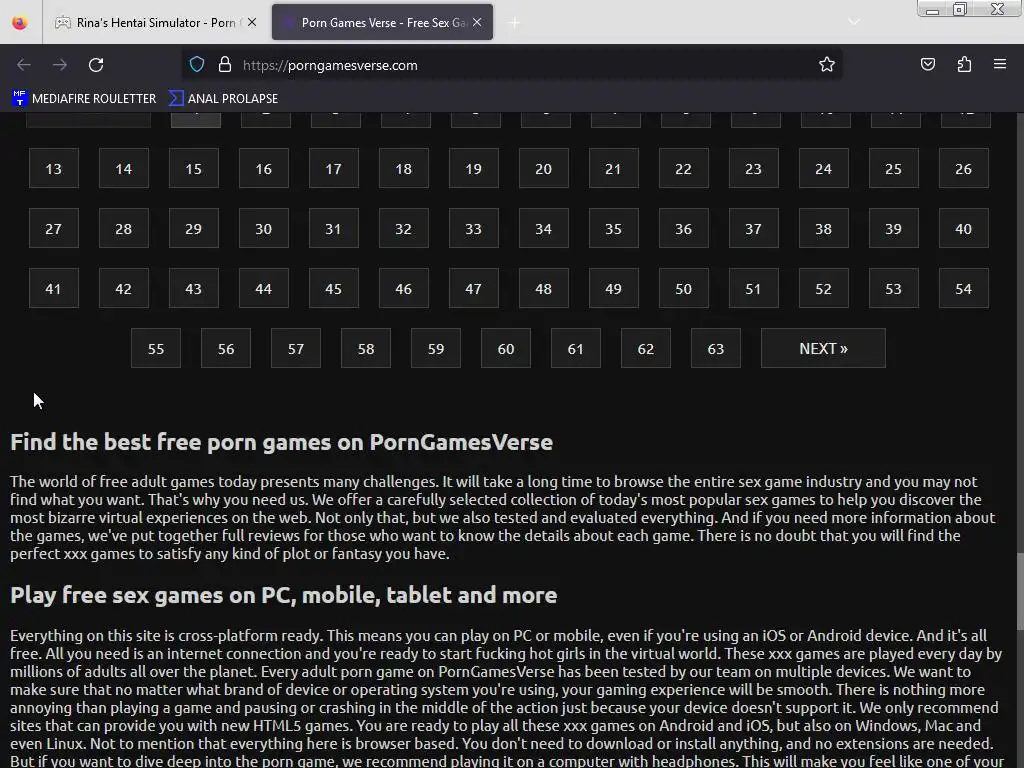Click the page vertical scrollbar thumb

pyautogui.click(x=1019, y=592)
